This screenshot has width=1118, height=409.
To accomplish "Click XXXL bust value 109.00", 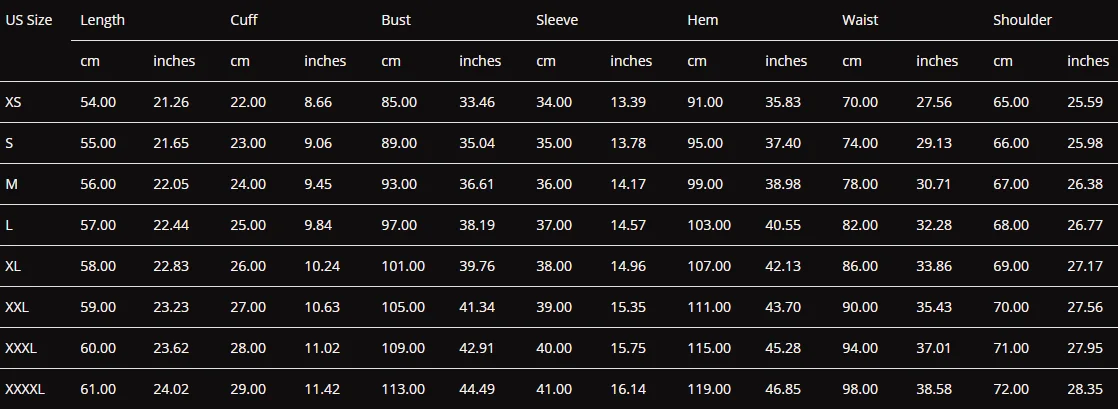I will (x=403, y=348).
